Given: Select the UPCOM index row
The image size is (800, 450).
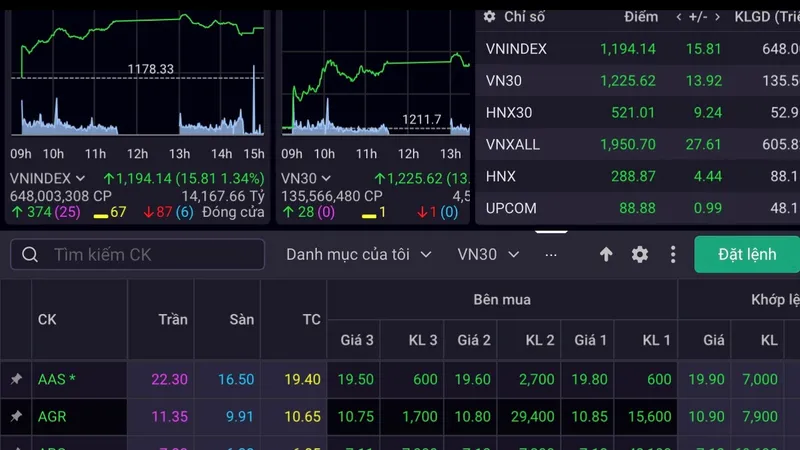Looking at the screenshot, I should point(638,208).
